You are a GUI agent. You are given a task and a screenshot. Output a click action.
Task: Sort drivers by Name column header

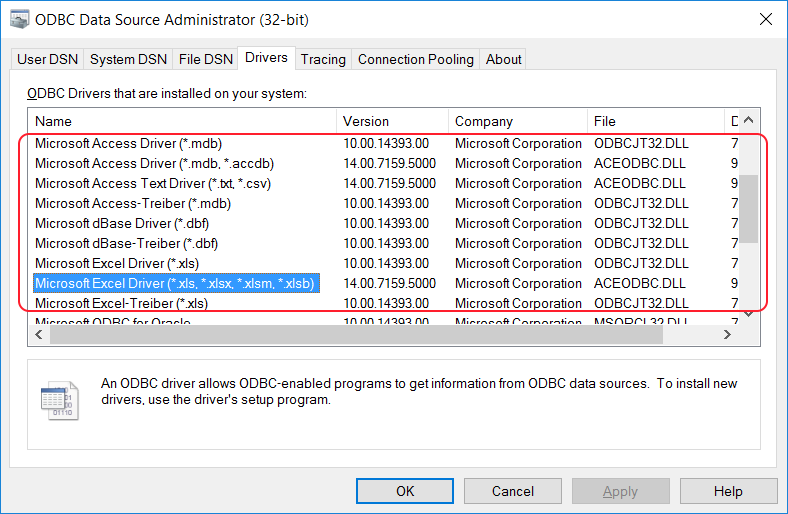[x=182, y=121]
